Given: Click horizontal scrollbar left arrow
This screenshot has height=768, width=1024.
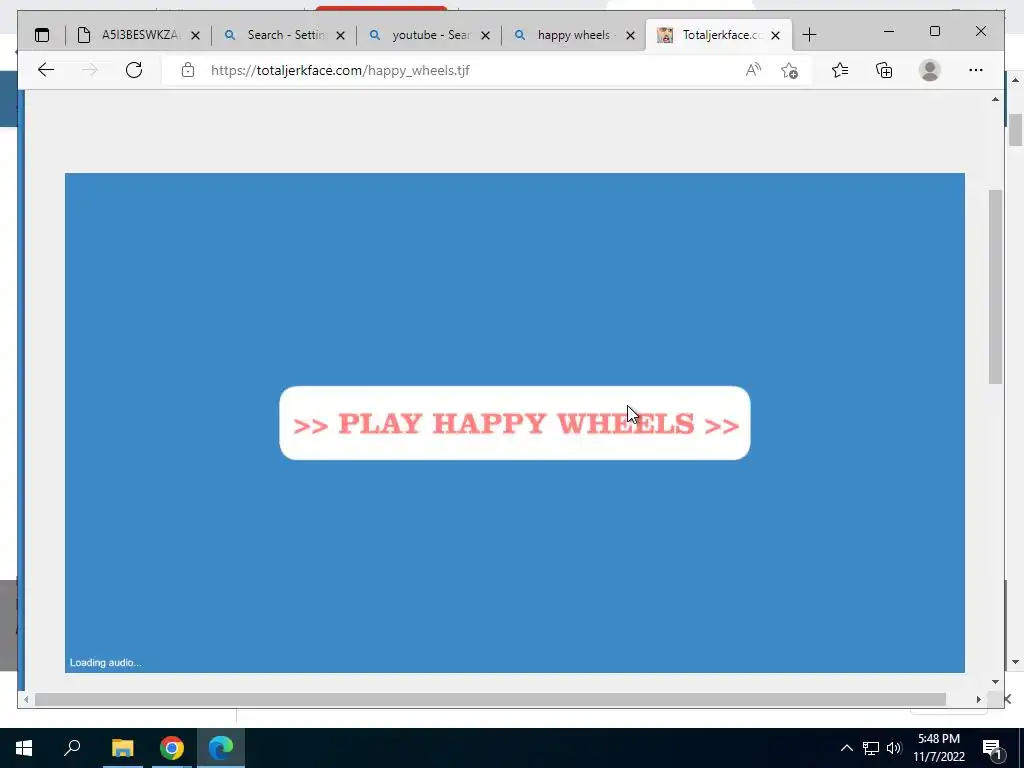Looking at the screenshot, I should pos(26,699).
